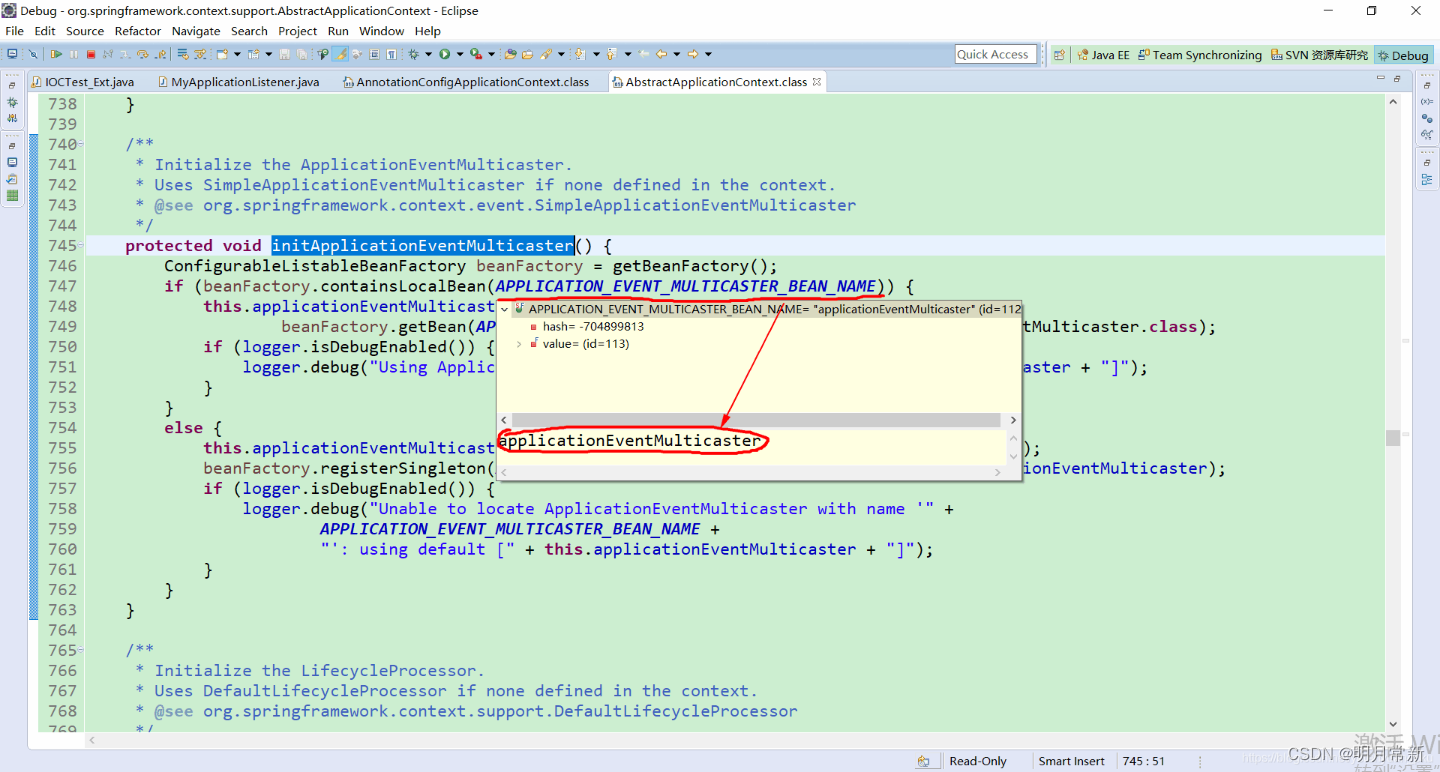
Task: Click the Outline view icon in right trim
Action: [1427, 179]
